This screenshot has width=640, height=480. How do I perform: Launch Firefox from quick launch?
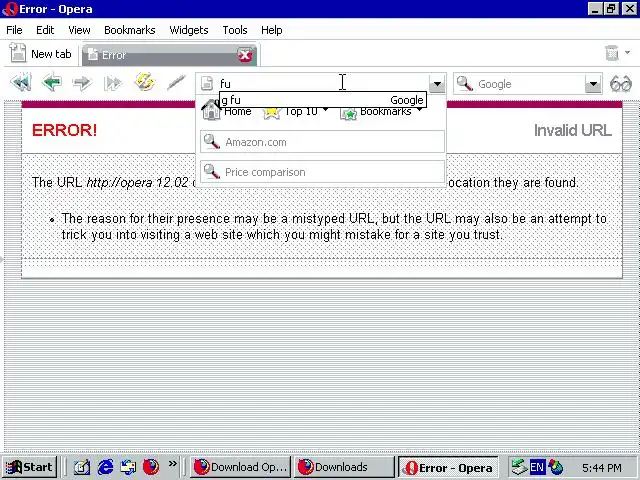[x=151, y=467]
